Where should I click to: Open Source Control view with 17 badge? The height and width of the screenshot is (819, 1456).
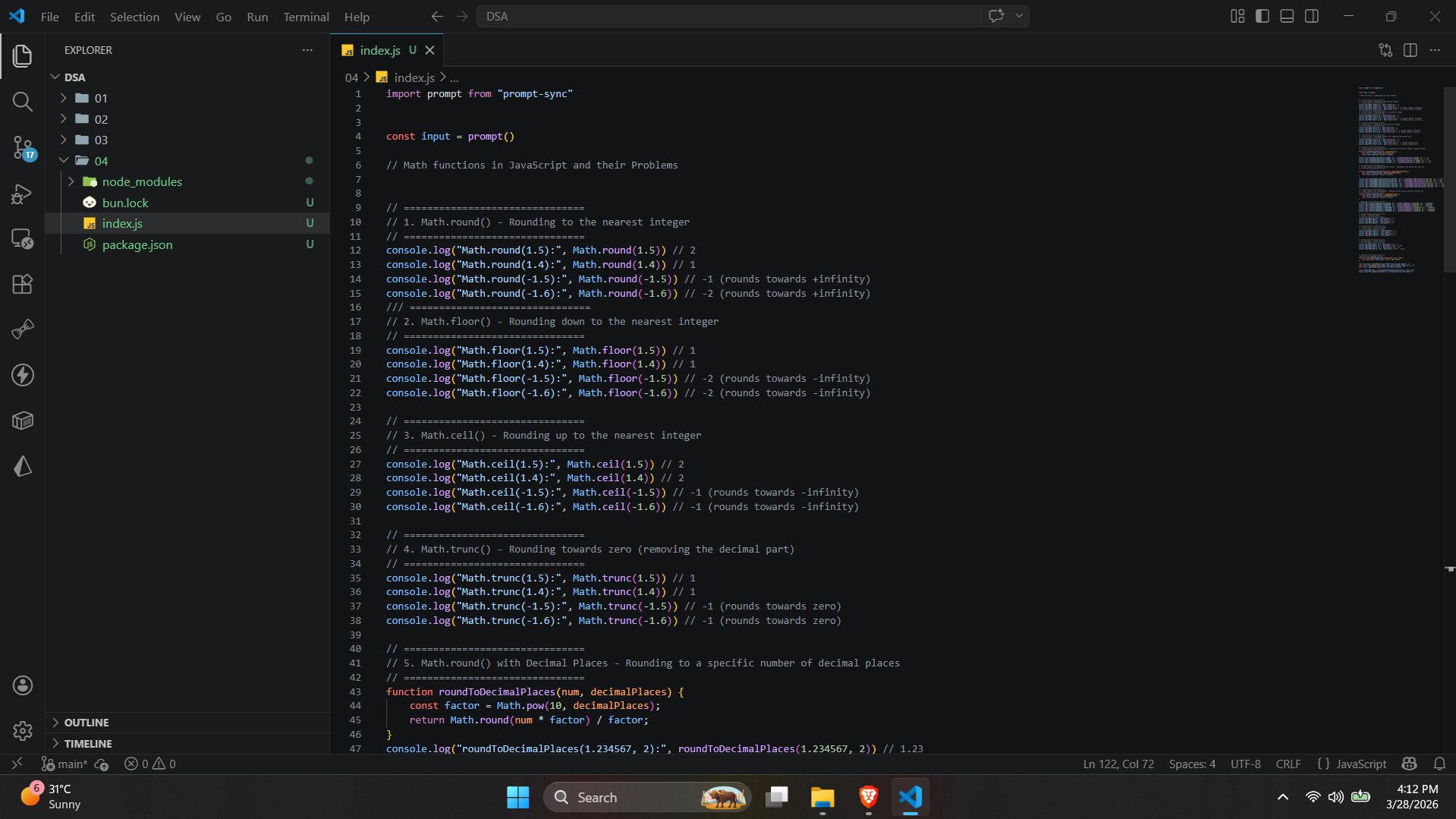pyautogui.click(x=22, y=147)
